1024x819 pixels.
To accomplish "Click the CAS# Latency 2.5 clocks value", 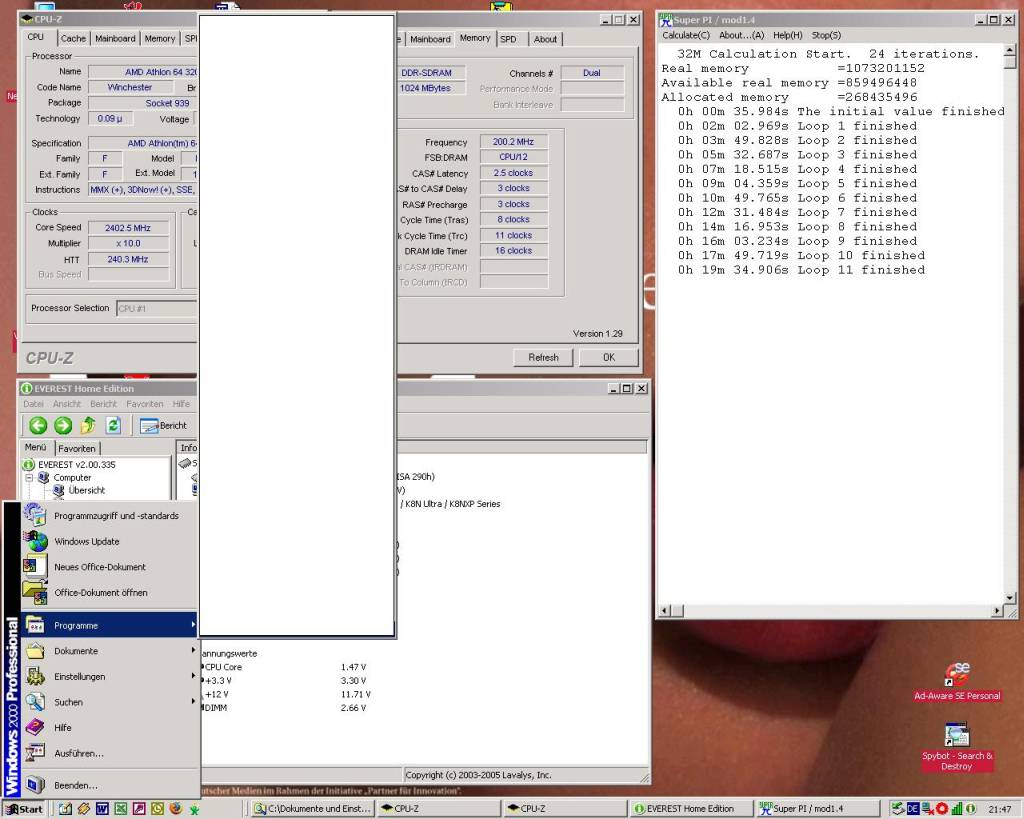I will click(513, 173).
